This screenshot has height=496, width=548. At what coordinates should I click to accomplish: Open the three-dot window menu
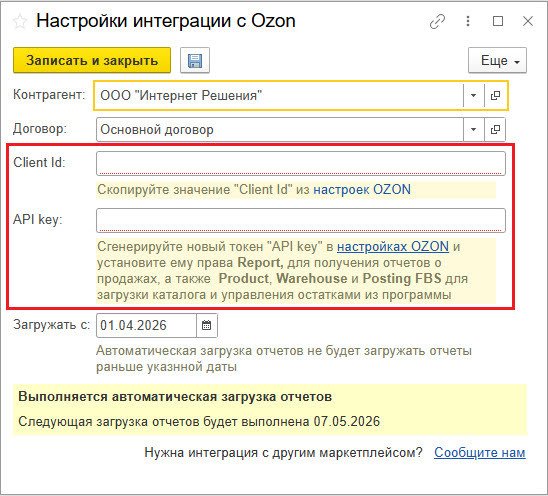(x=468, y=21)
